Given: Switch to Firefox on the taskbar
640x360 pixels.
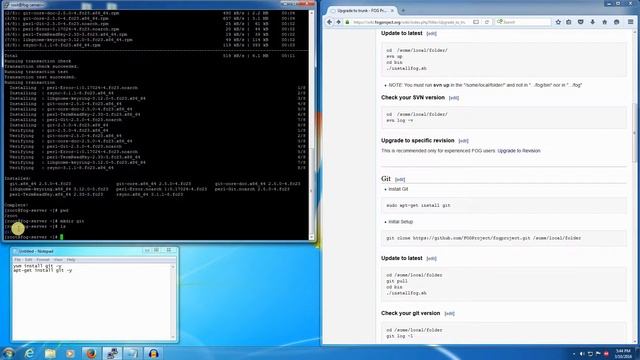Looking at the screenshot, I should [x=91, y=353].
